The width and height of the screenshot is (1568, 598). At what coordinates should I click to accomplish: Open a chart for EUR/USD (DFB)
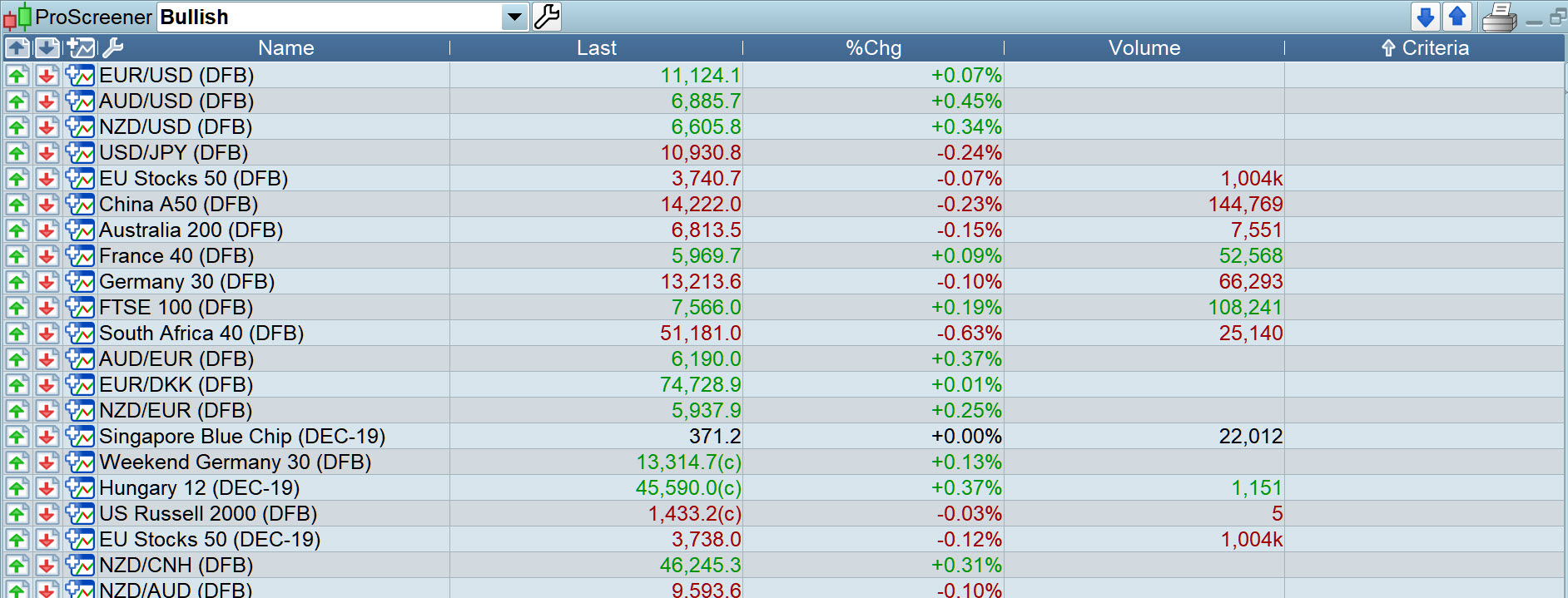pyautogui.click(x=80, y=76)
